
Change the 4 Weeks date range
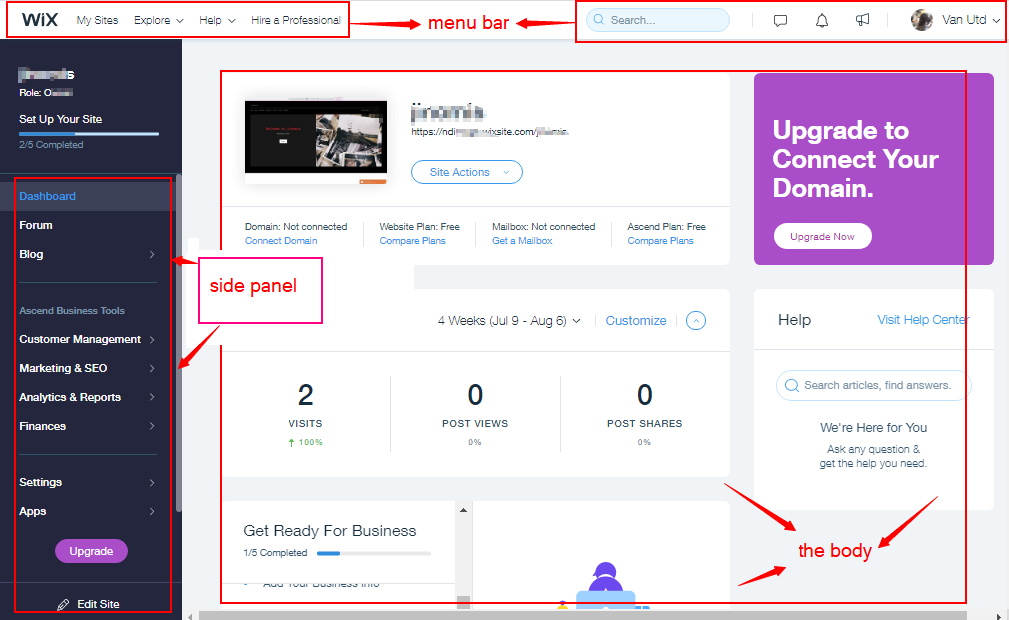click(x=509, y=321)
